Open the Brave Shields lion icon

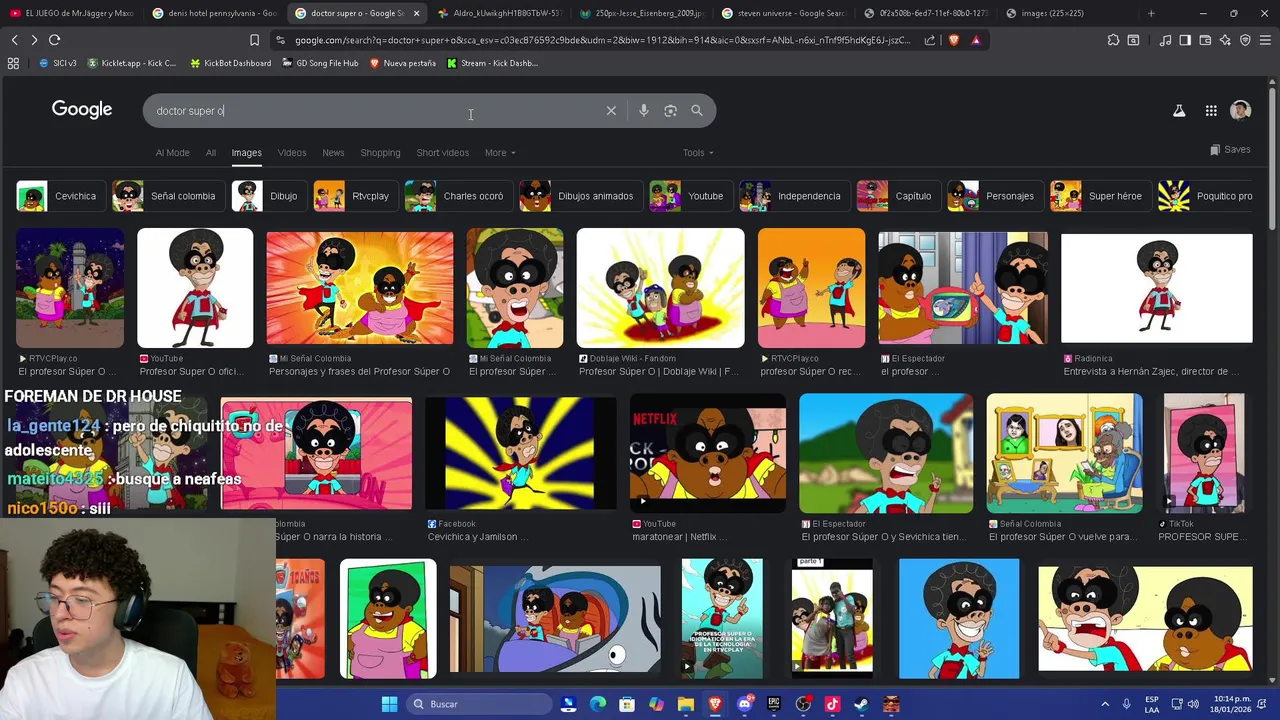[953, 40]
